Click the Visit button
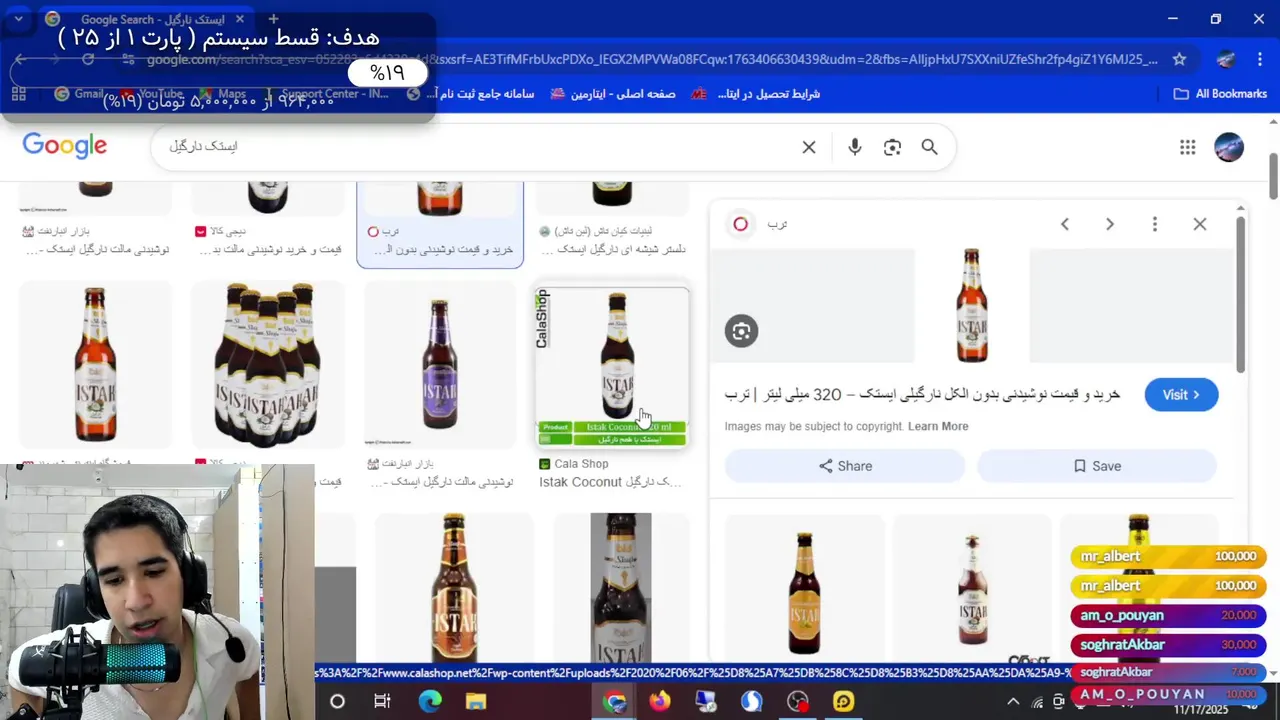The height and width of the screenshot is (720, 1280). pyautogui.click(x=1181, y=395)
